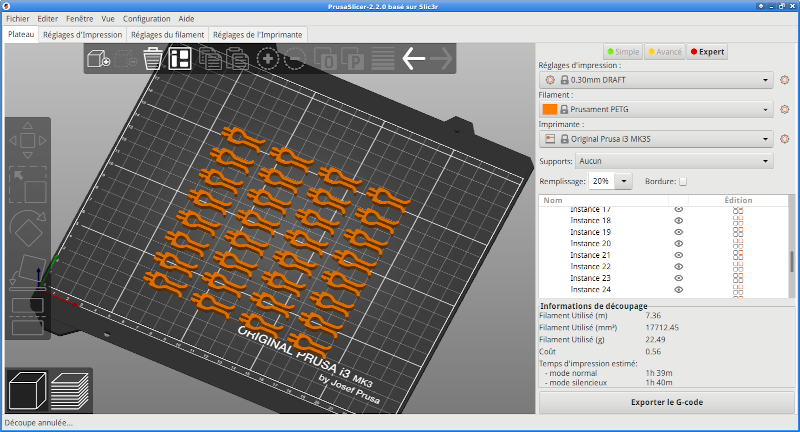Select the Cut gizmo tool
The width and height of the screenshot is (800, 432).
click(x=28, y=316)
